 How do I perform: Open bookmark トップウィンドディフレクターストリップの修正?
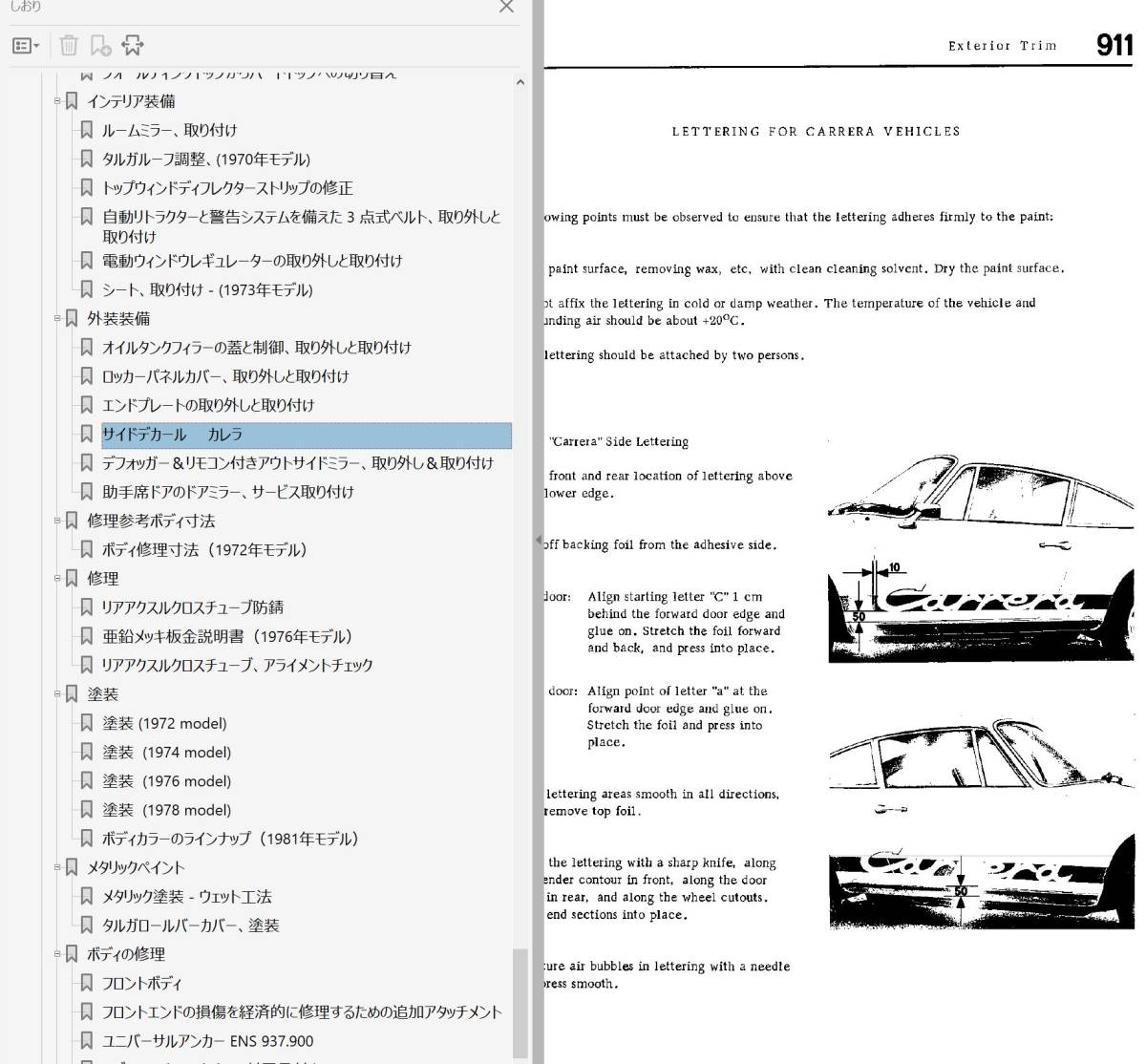(227, 188)
